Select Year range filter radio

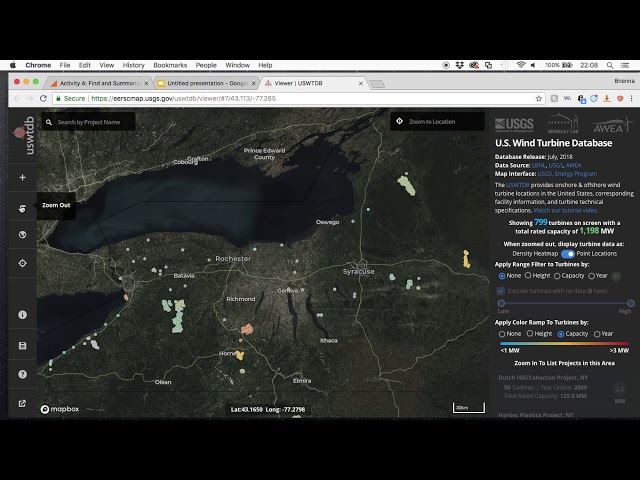click(x=591, y=276)
